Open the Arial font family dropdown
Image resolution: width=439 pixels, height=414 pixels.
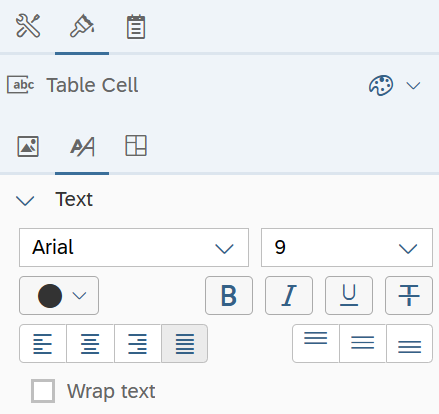pos(134,247)
